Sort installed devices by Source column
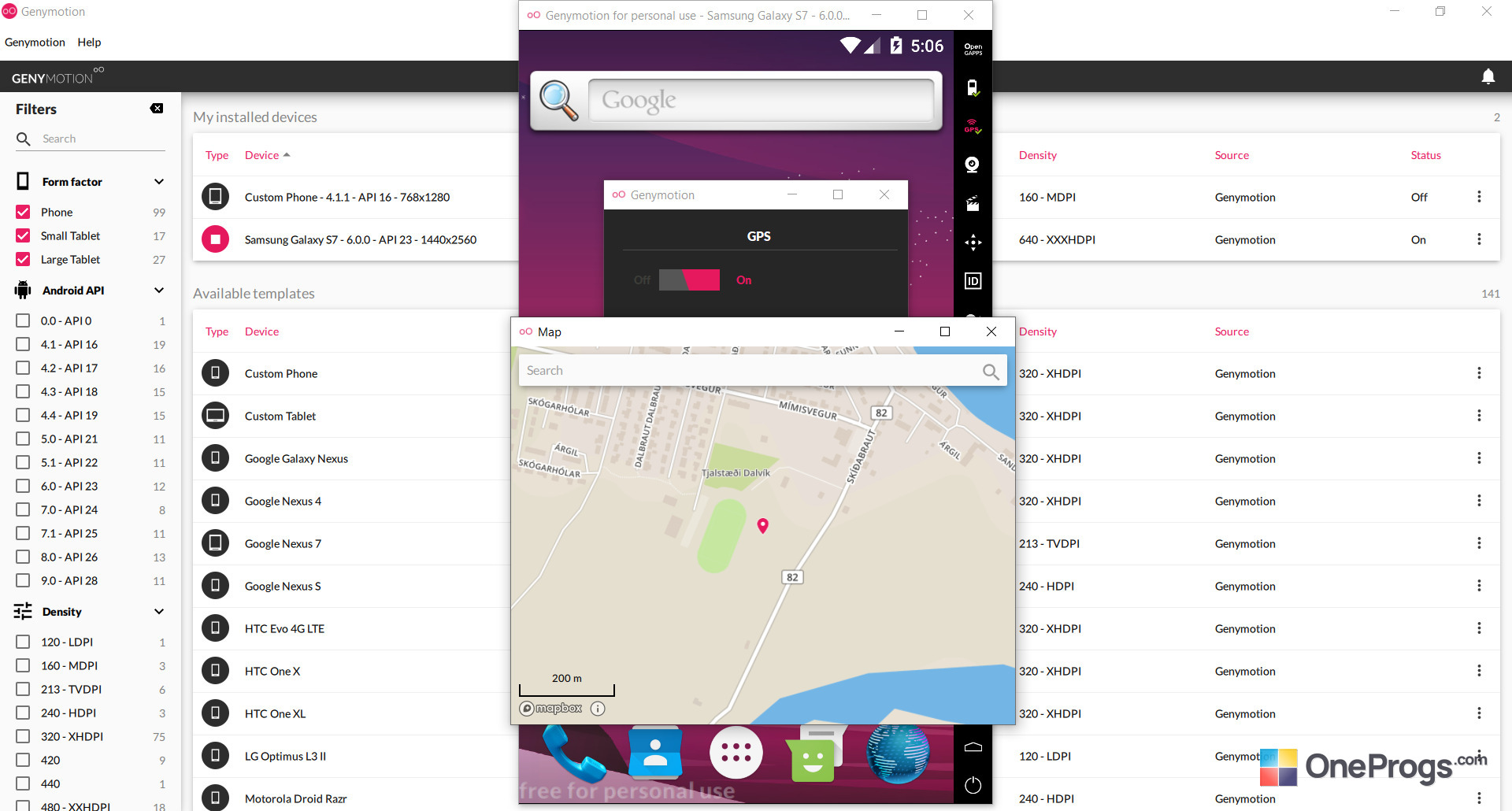The width and height of the screenshot is (1512, 811). pos(1232,155)
